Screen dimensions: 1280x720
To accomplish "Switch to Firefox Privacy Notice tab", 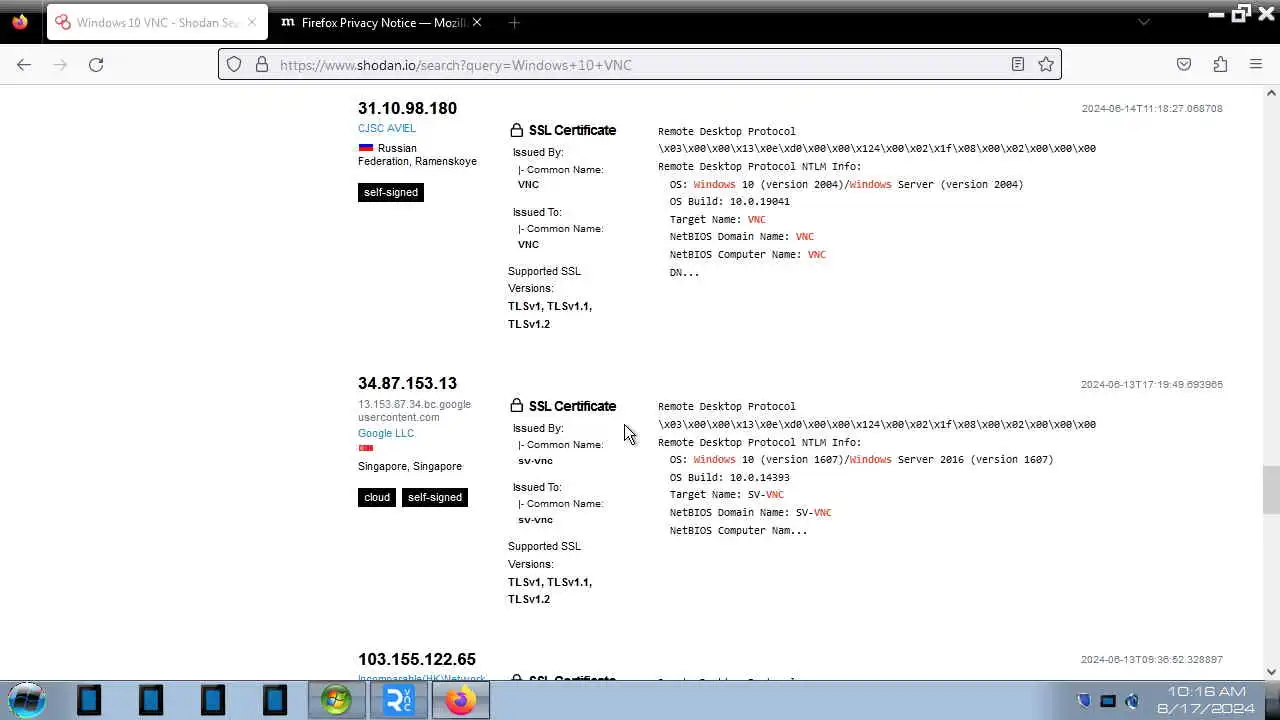I will [x=381, y=22].
